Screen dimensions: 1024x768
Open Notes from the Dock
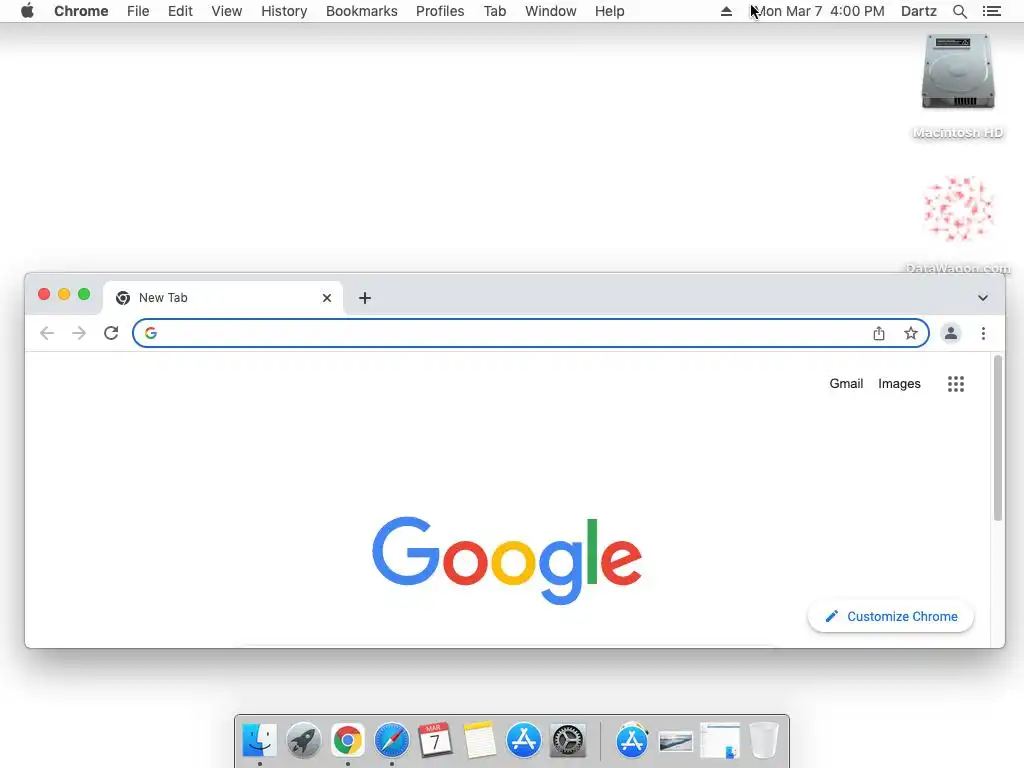479,741
